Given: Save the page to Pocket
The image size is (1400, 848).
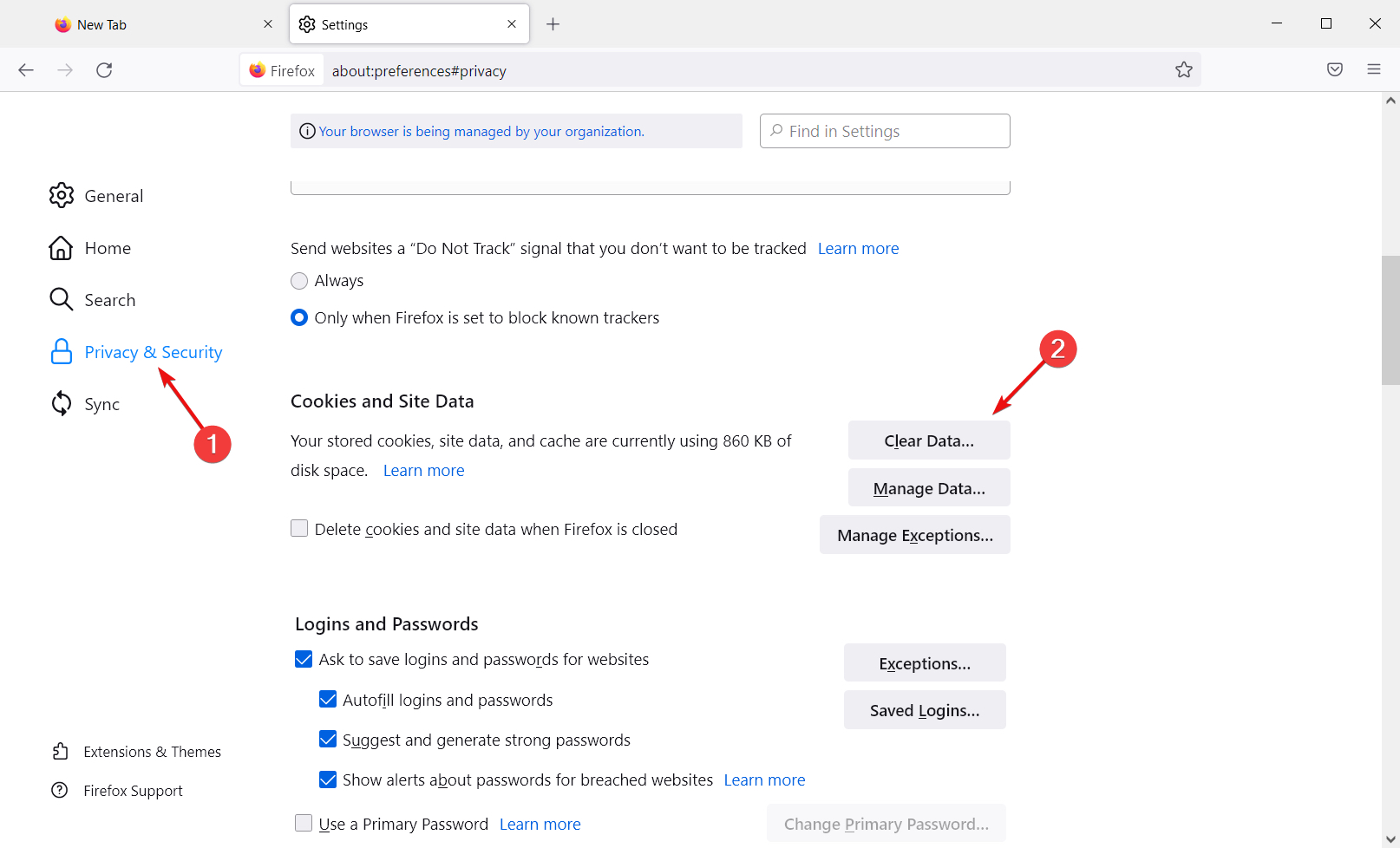Looking at the screenshot, I should point(1334,69).
